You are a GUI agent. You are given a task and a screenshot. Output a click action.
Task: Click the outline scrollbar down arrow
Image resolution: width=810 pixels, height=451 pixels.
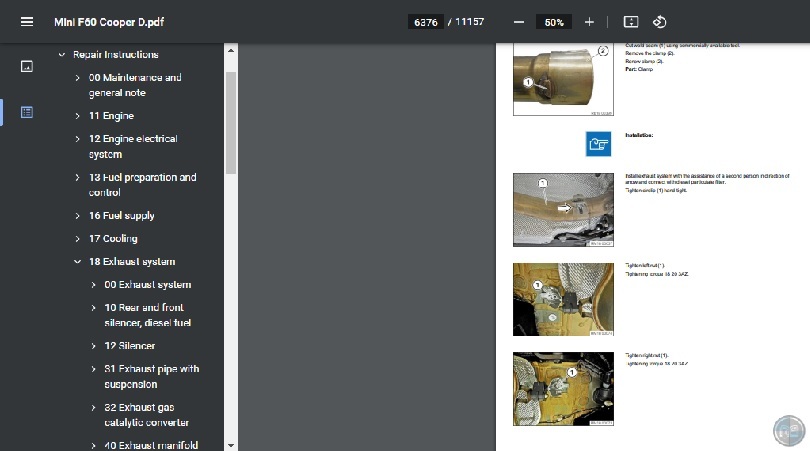[231, 445]
